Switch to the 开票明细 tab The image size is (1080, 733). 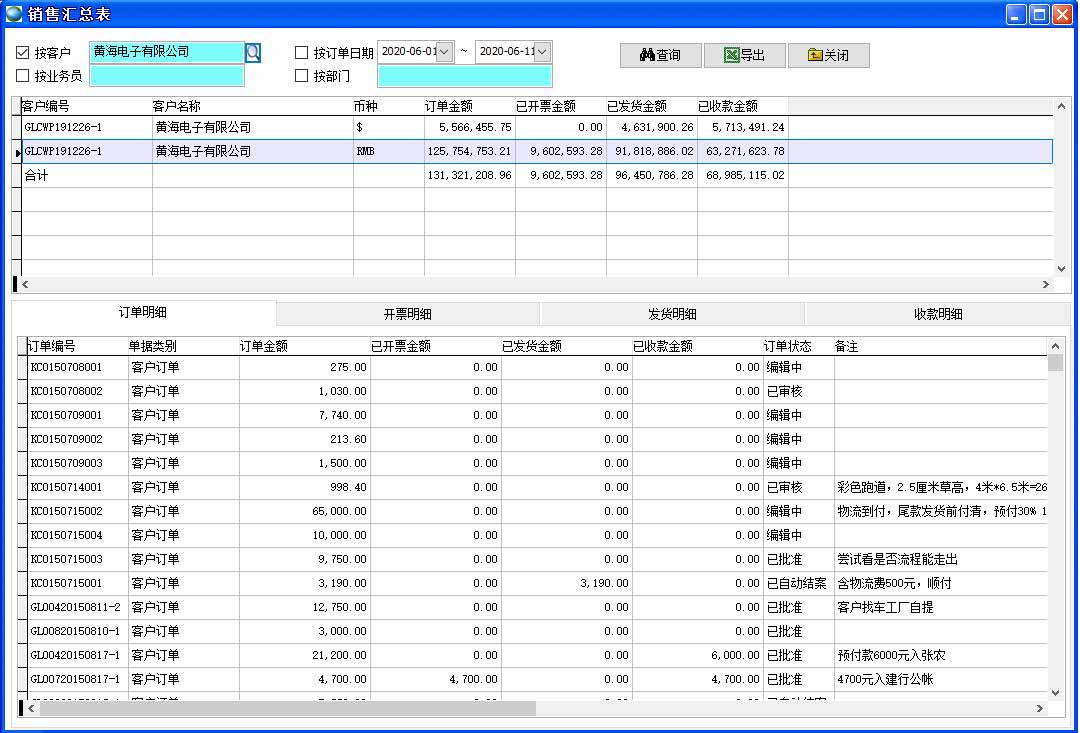point(408,314)
